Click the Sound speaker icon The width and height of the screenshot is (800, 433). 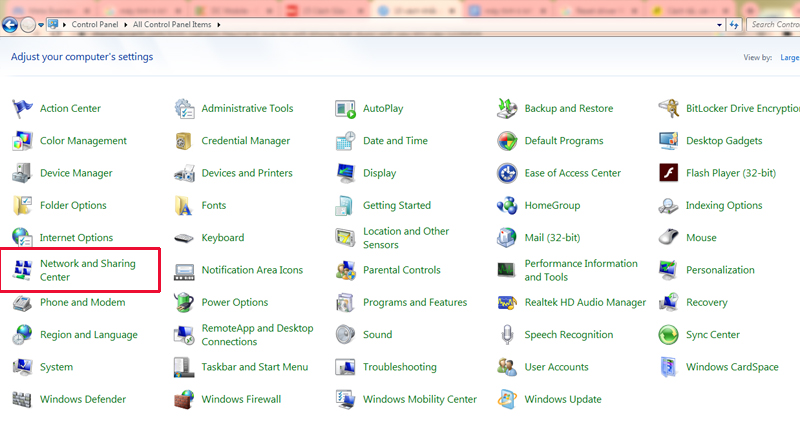pos(345,335)
